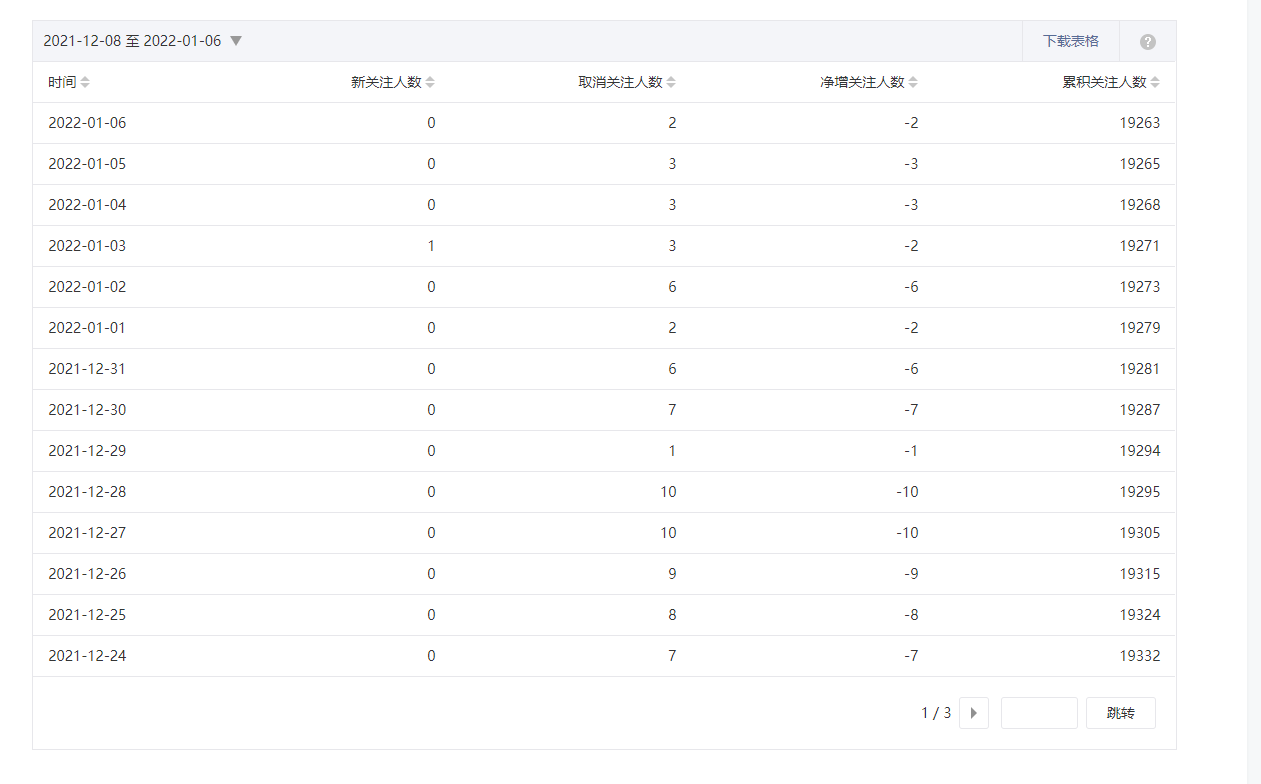
Task: Open the date range dropdown arrow
Action: [x=236, y=41]
